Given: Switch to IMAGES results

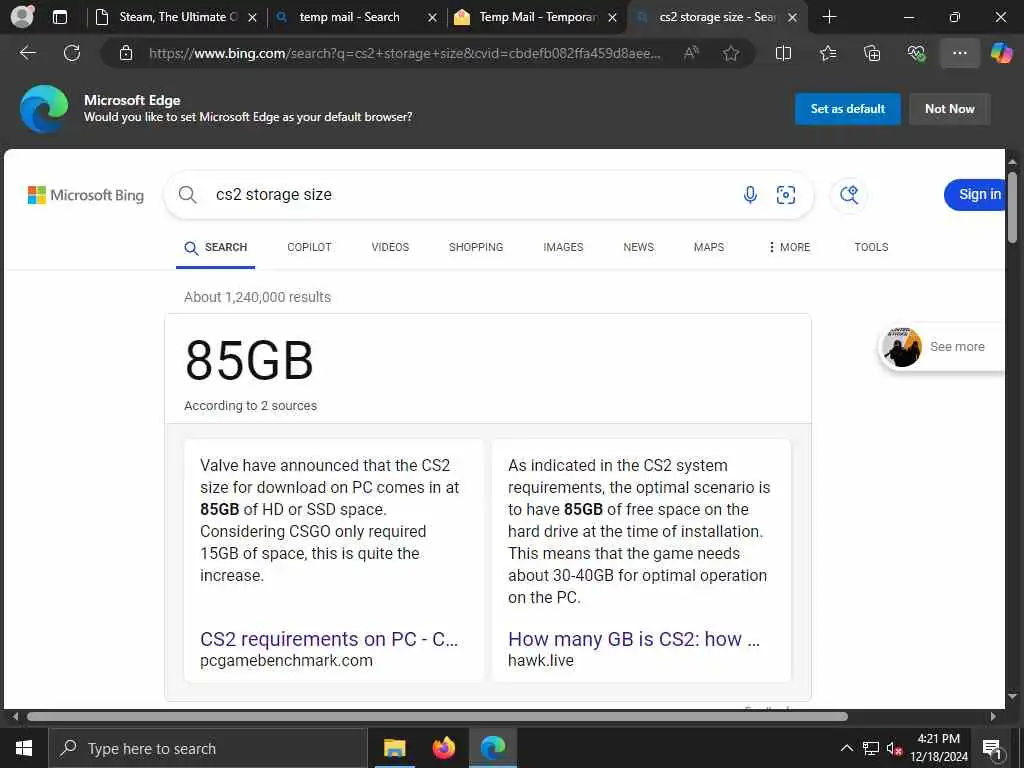Looking at the screenshot, I should coord(563,248).
